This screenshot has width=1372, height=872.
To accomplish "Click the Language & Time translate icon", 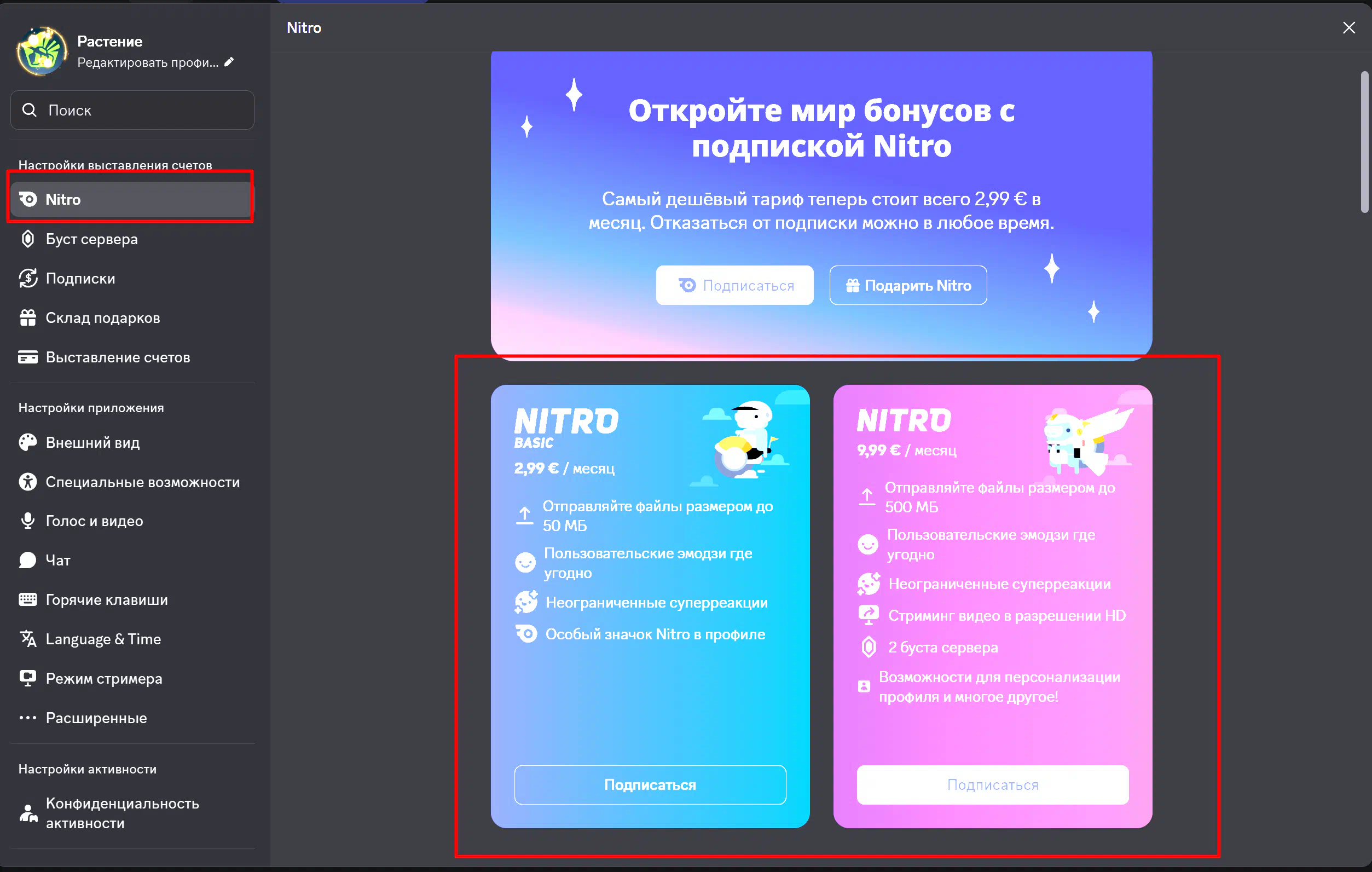I will pyautogui.click(x=27, y=639).
